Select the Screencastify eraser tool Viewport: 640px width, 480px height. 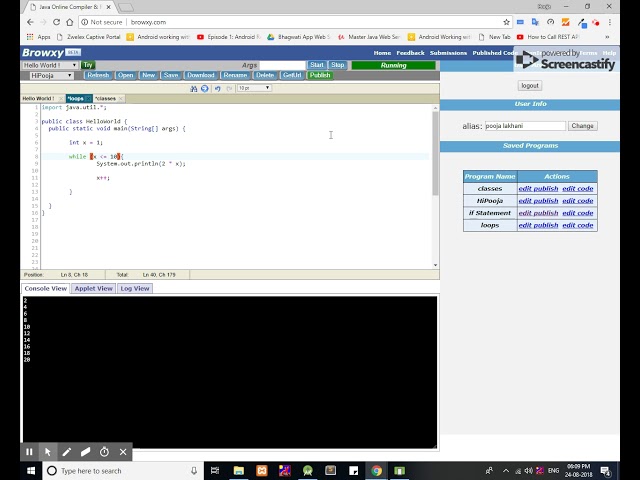(85, 452)
